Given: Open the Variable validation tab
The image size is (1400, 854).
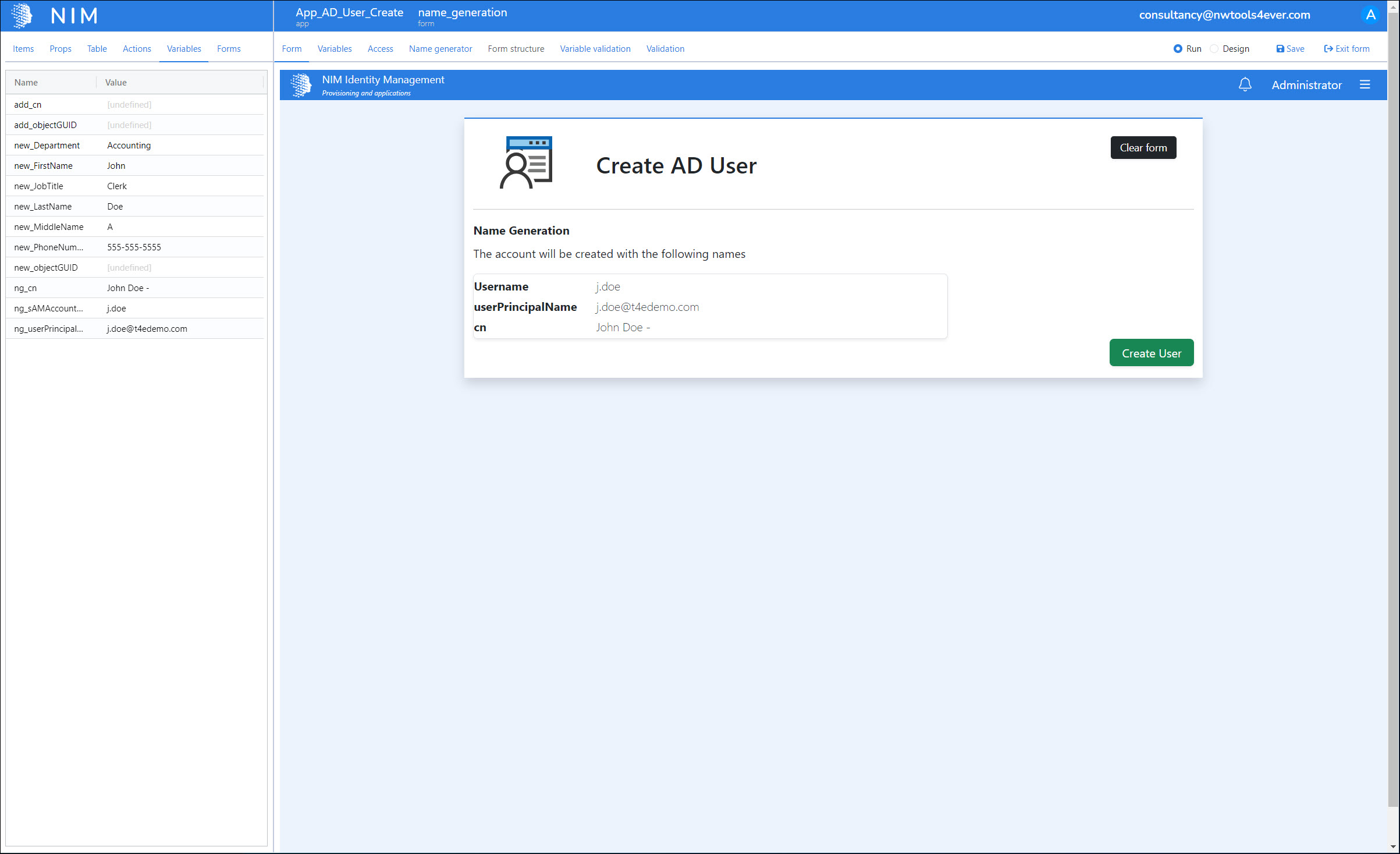Looking at the screenshot, I should pyautogui.click(x=595, y=49).
